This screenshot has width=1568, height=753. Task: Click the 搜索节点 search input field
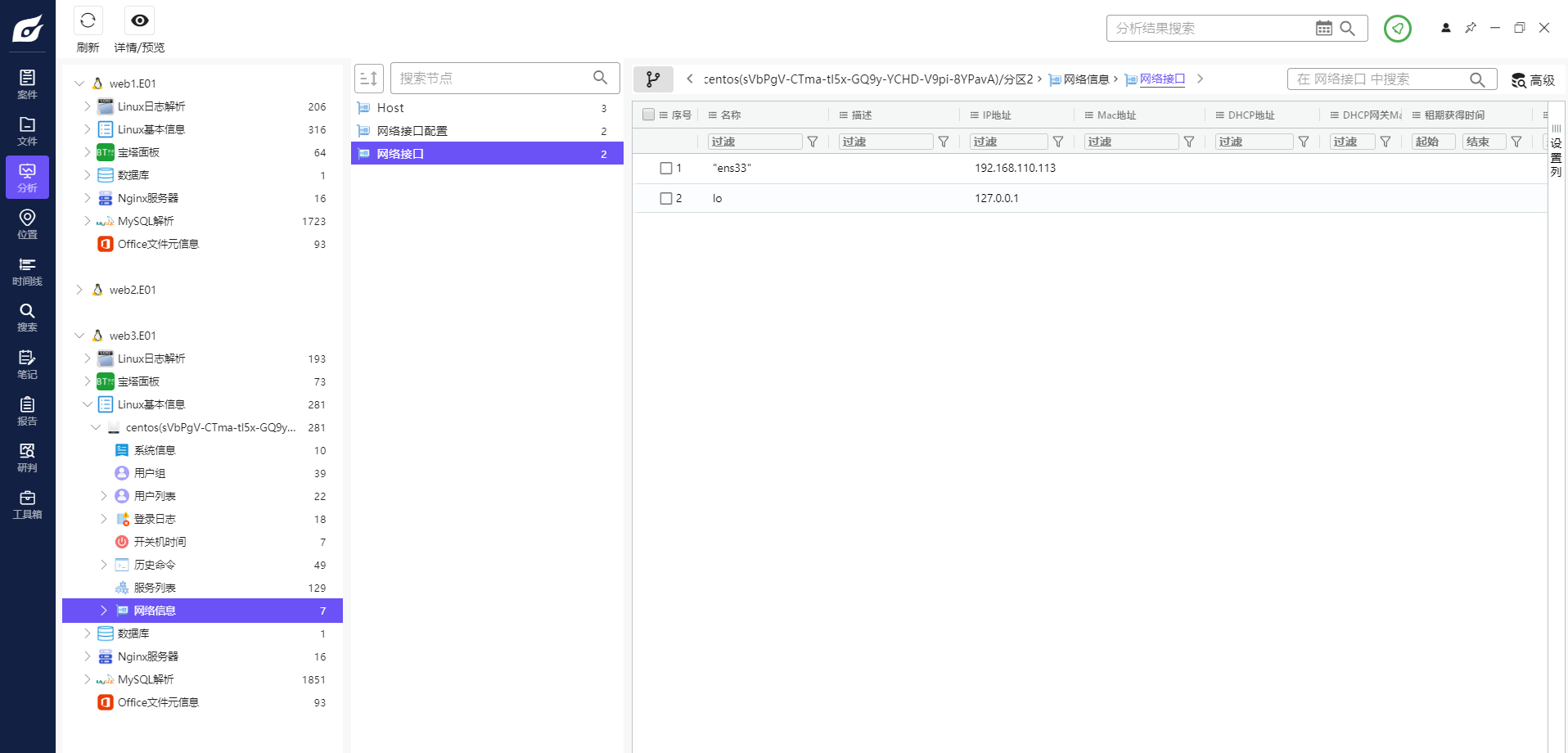tap(493, 79)
